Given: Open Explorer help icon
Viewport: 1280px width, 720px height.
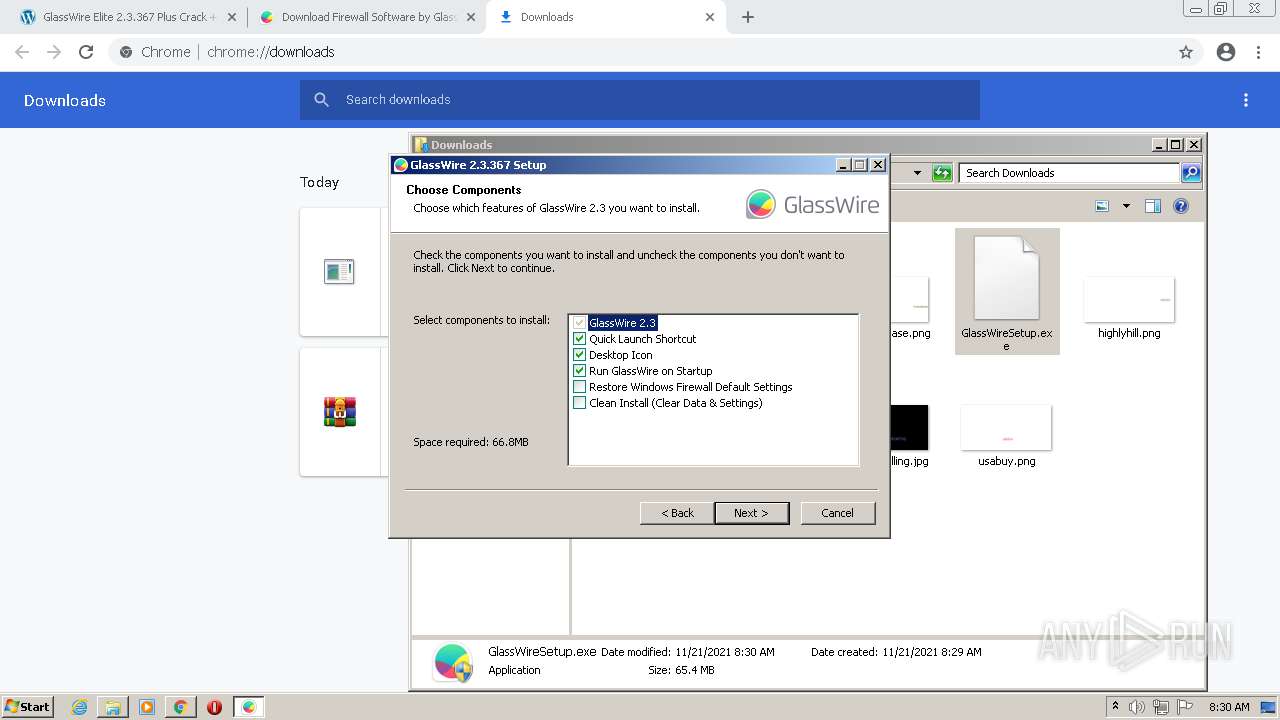Looking at the screenshot, I should [1181, 206].
